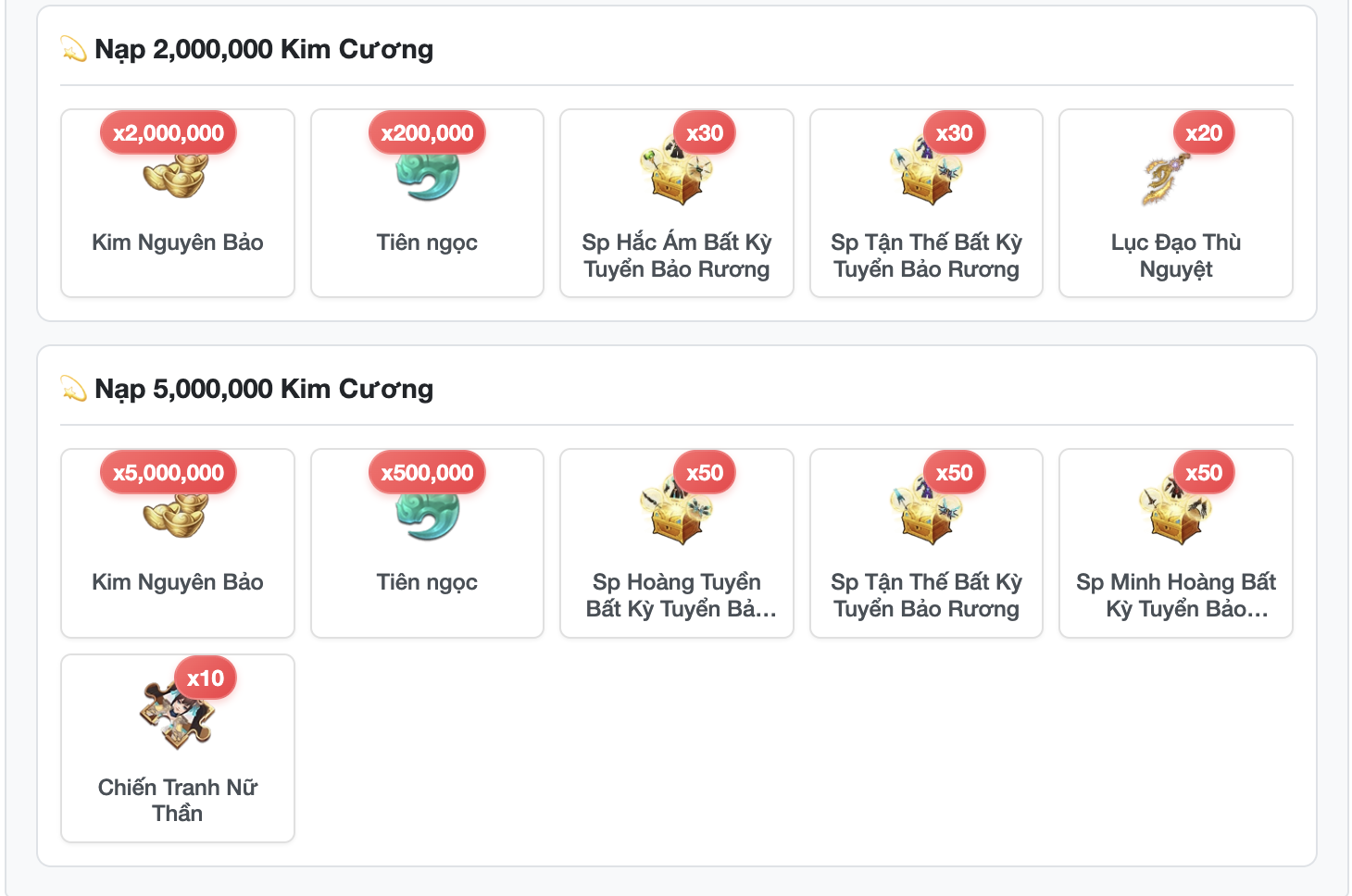The width and height of the screenshot is (1352, 896).
Task: Select the Sp Hoàng Tuyền chest icon
Action: (676, 510)
